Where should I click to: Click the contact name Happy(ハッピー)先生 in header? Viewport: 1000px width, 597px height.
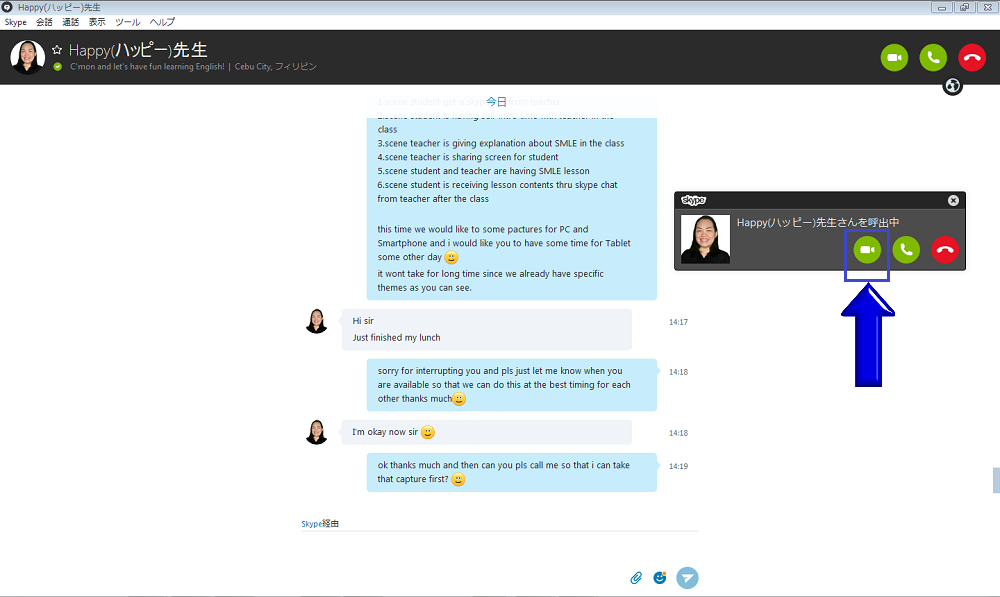coord(138,50)
